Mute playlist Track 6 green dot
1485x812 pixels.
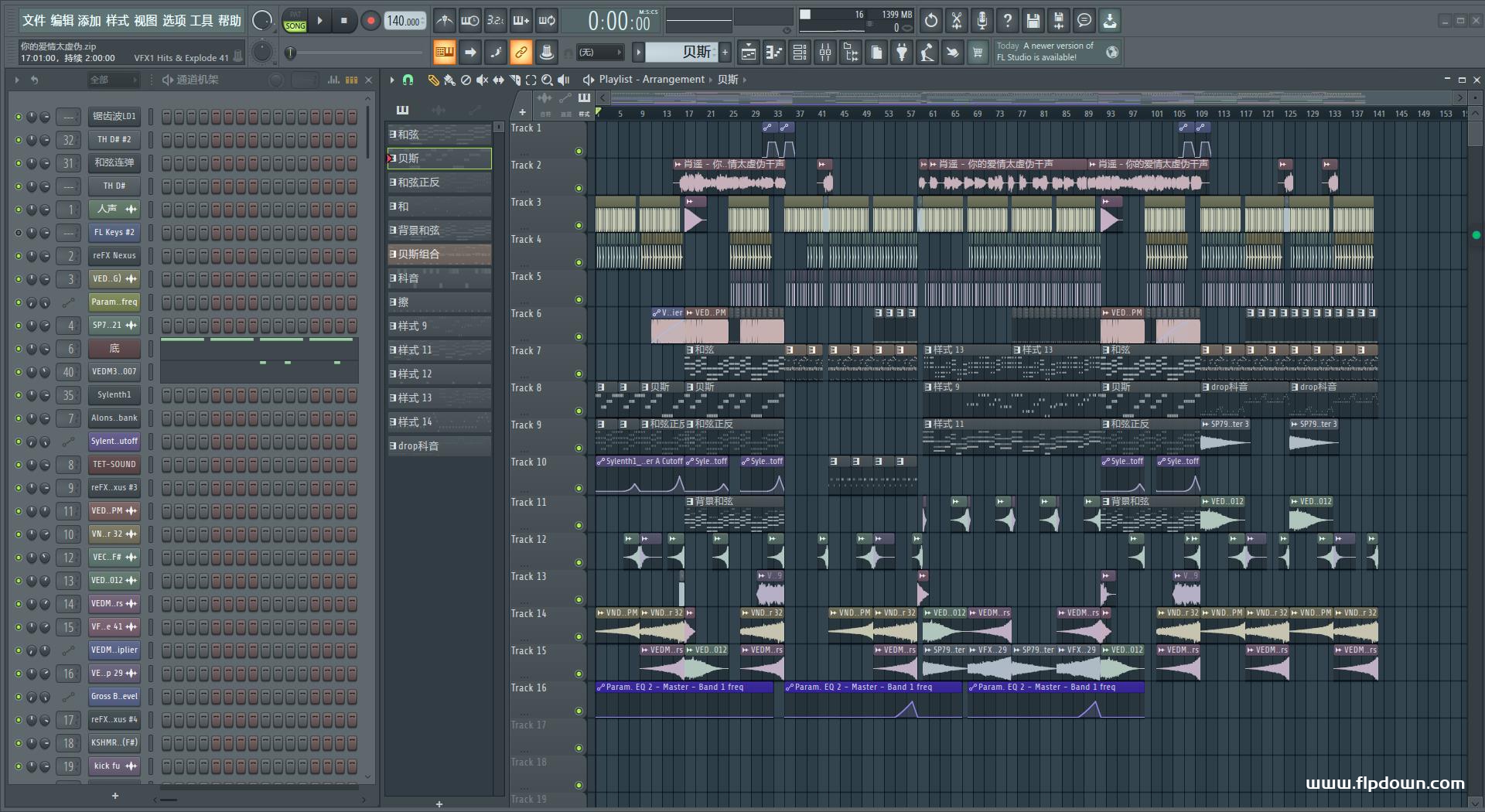(579, 337)
